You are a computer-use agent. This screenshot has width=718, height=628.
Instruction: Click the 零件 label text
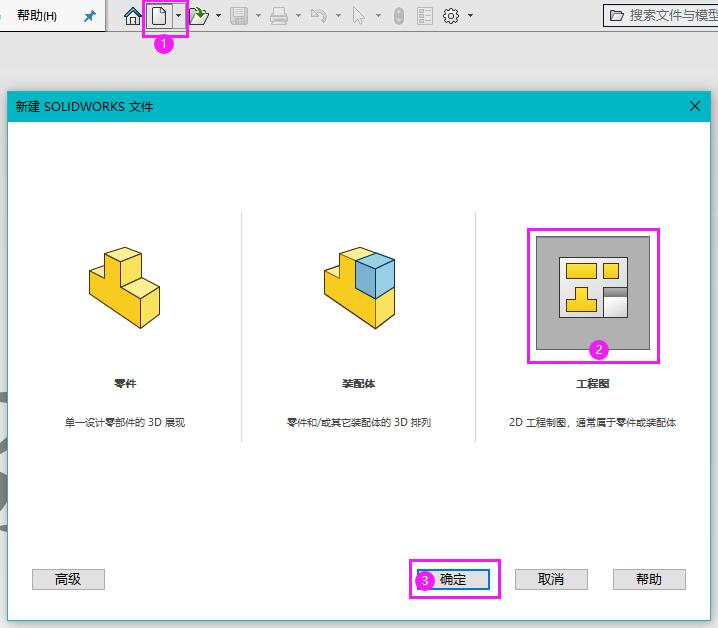click(125, 383)
